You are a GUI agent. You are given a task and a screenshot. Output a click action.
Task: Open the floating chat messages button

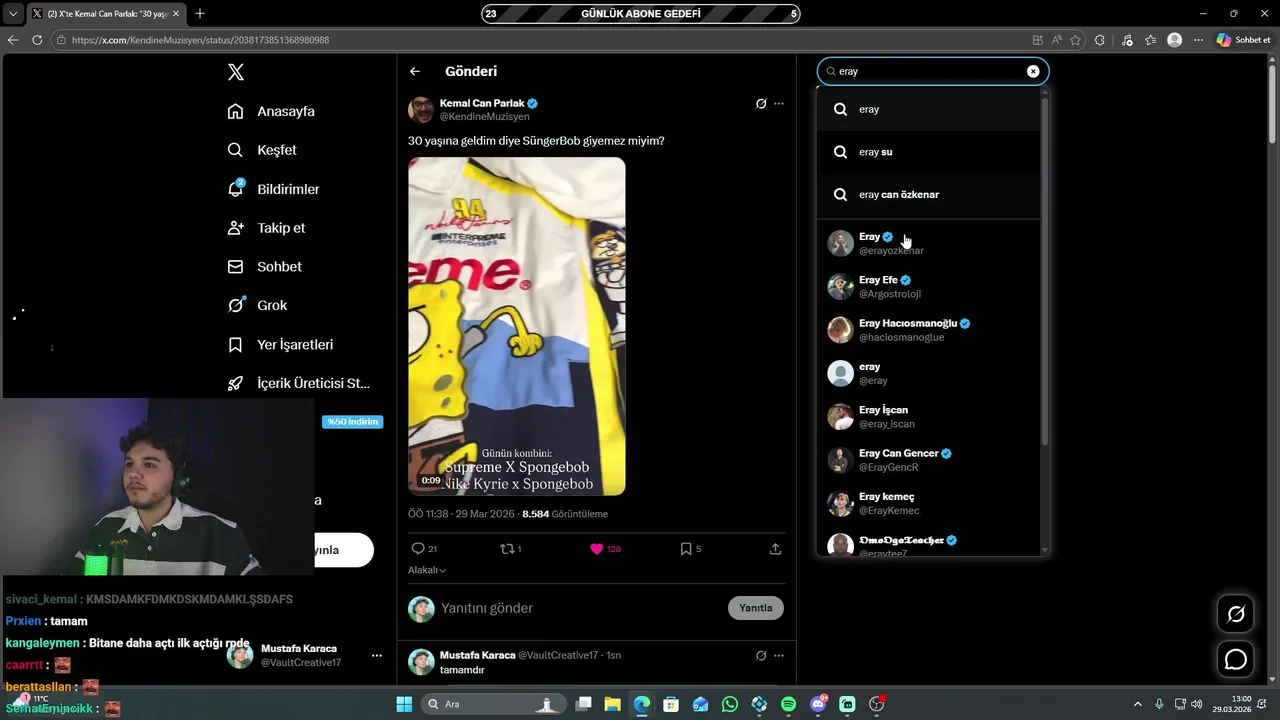pyautogui.click(x=1236, y=660)
